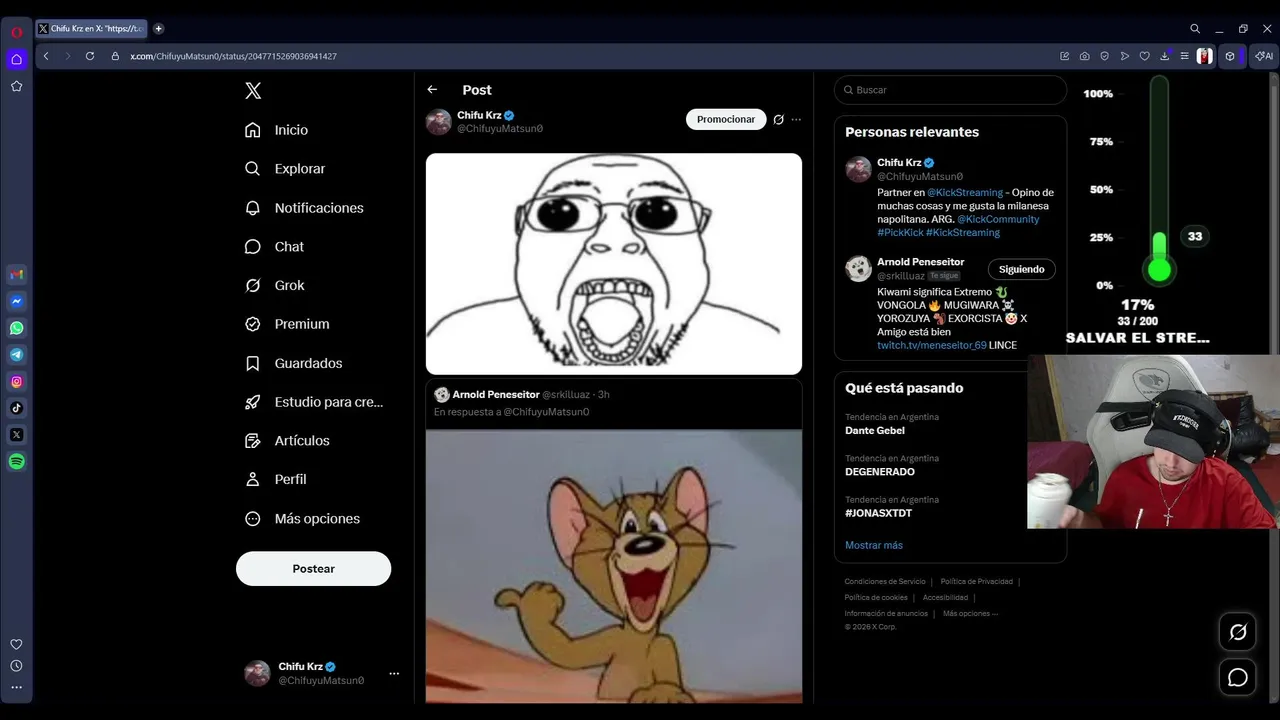Image resolution: width=1280 pixels, height=720 pixels.
Task: Open Spotify in the Opera sidebar
Action: [16, 462]
